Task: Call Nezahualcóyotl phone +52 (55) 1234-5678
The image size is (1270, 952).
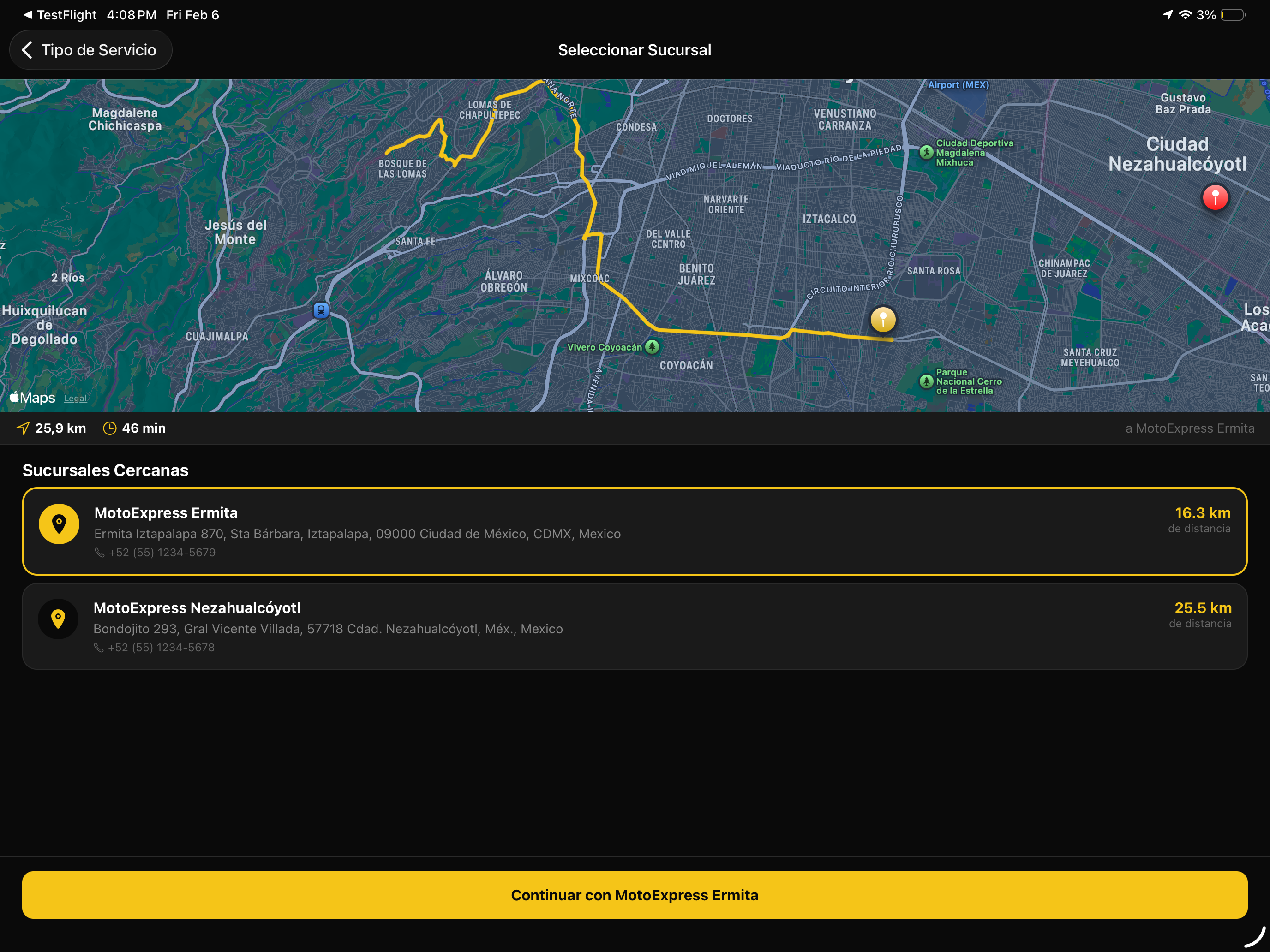Action: 162,647
